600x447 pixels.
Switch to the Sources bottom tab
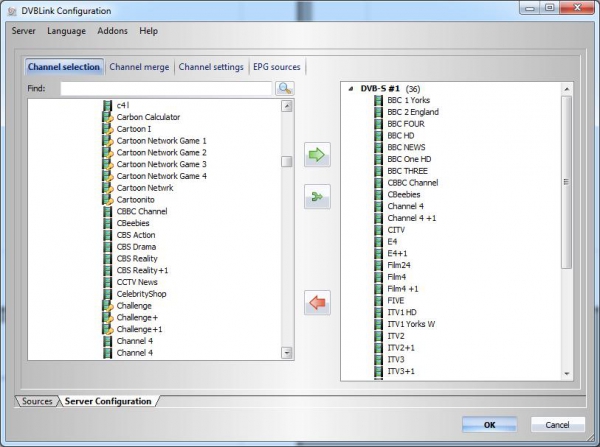pyautogui.click(x=37, y=401)
